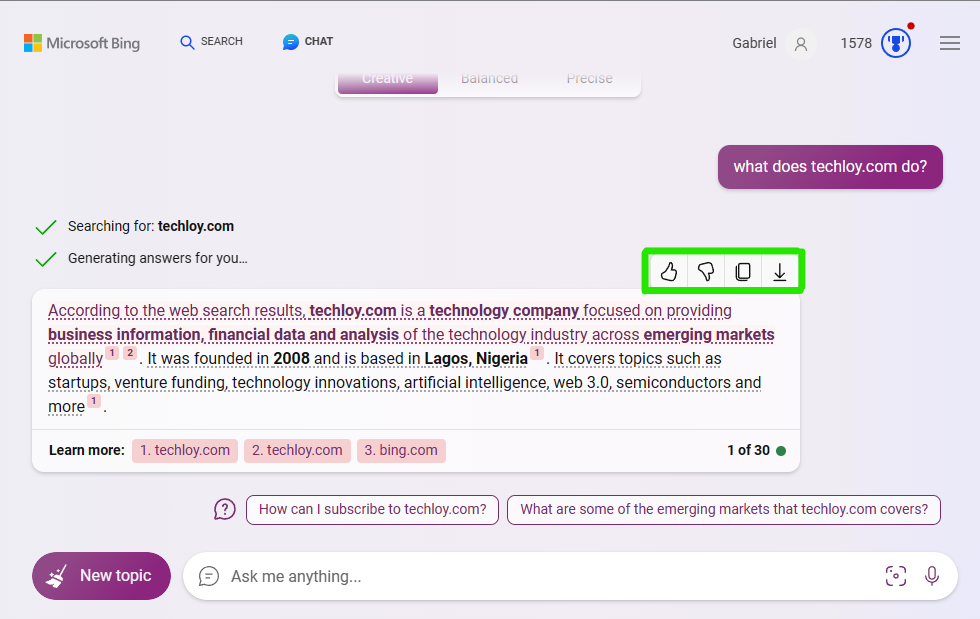Click the 'Gabriel' account name
Viewport: 980px width, 619px height.
point(754,43)
